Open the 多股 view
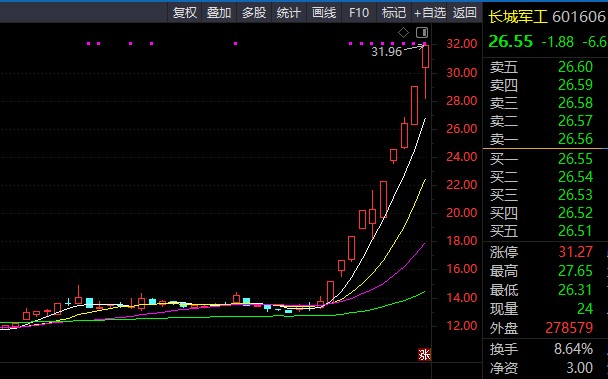608x379 pixels. [x=254, y=13]
